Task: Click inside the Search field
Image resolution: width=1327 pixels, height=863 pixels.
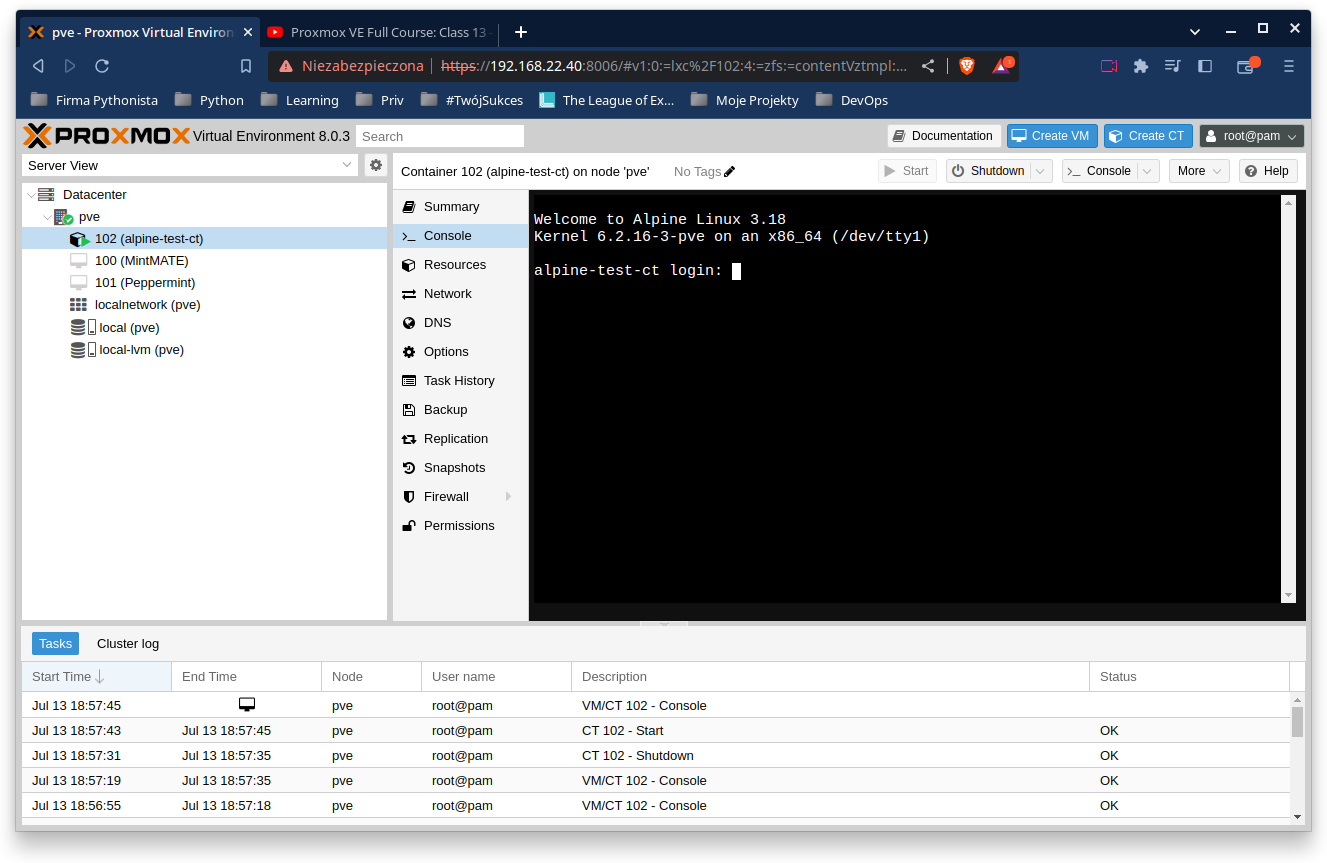Action: coord(440,135)
